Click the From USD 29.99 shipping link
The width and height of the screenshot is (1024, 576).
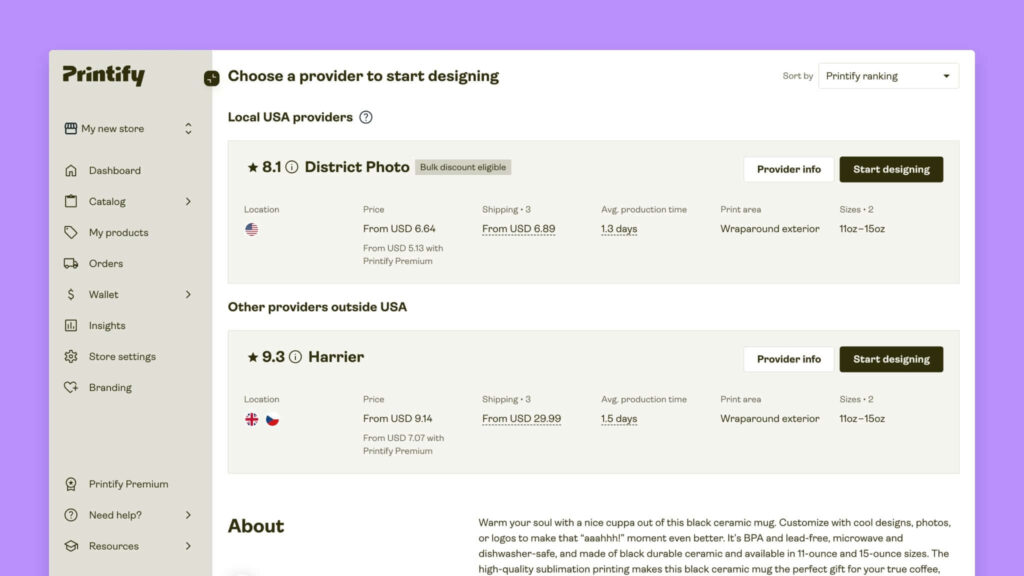[521, 419]
